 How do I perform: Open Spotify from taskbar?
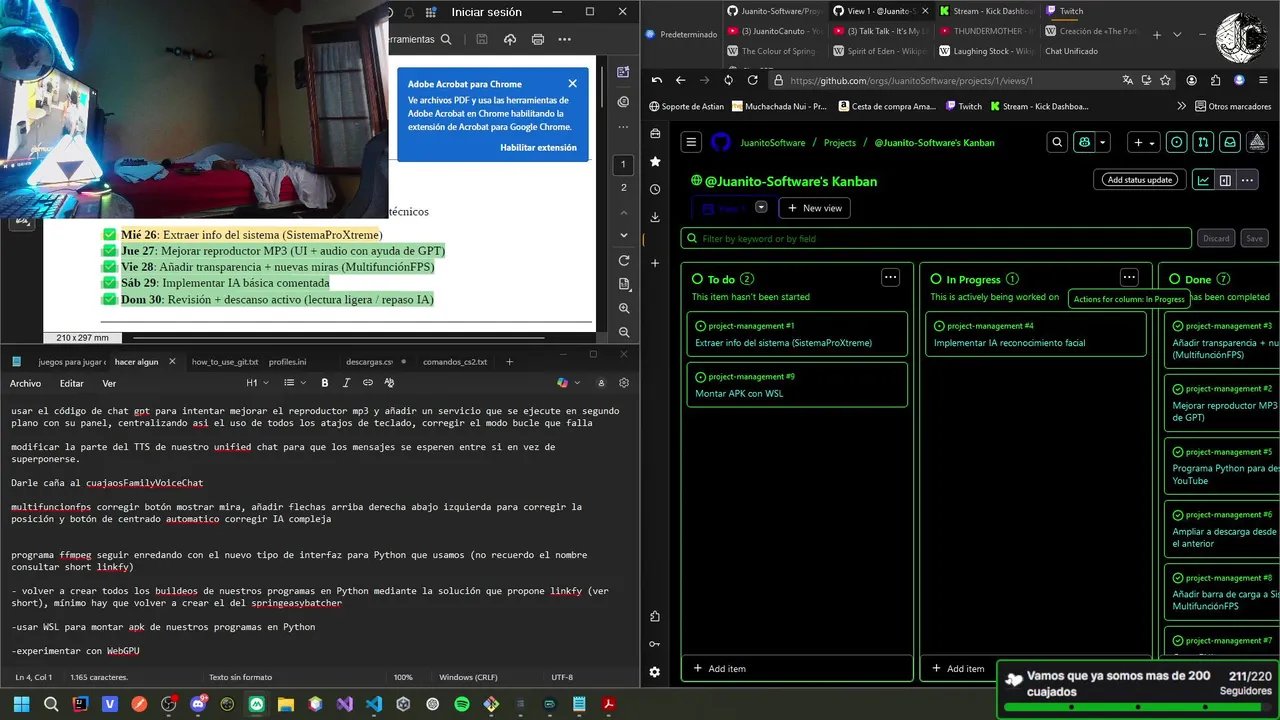pyautogui.click(x=462, y=704)
